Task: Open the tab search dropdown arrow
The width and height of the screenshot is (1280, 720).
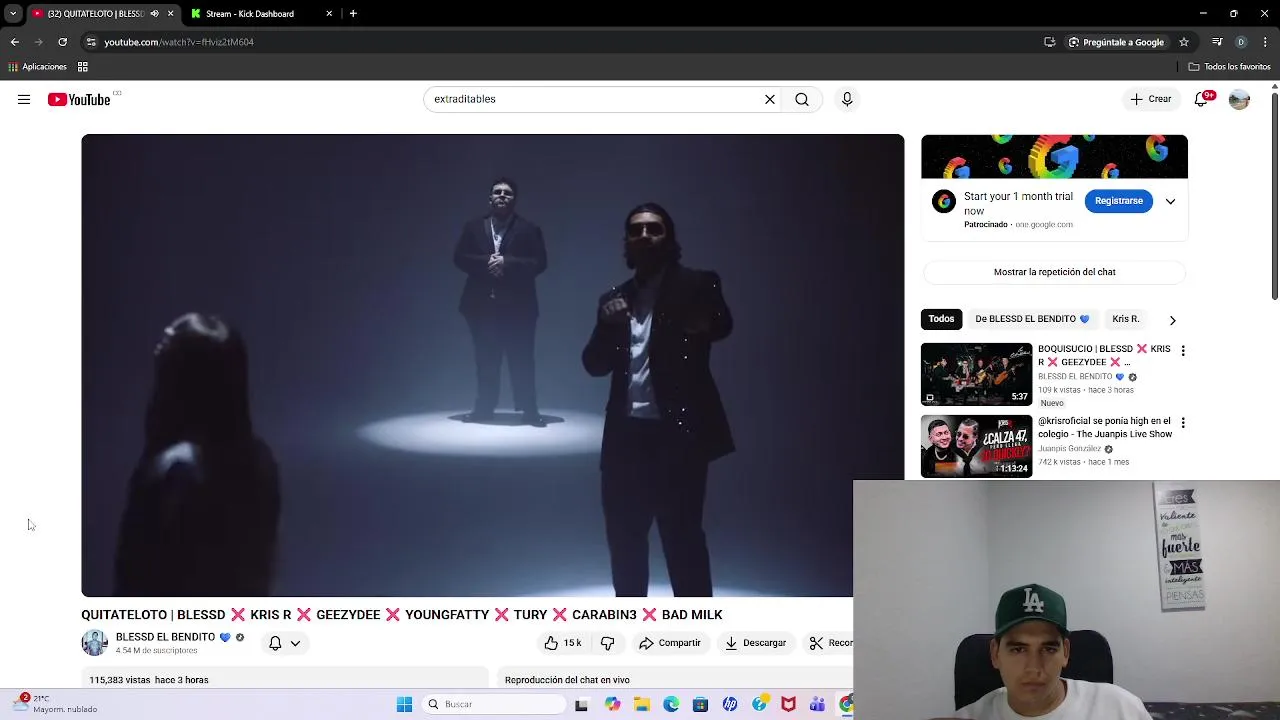Action: (13, 14)
